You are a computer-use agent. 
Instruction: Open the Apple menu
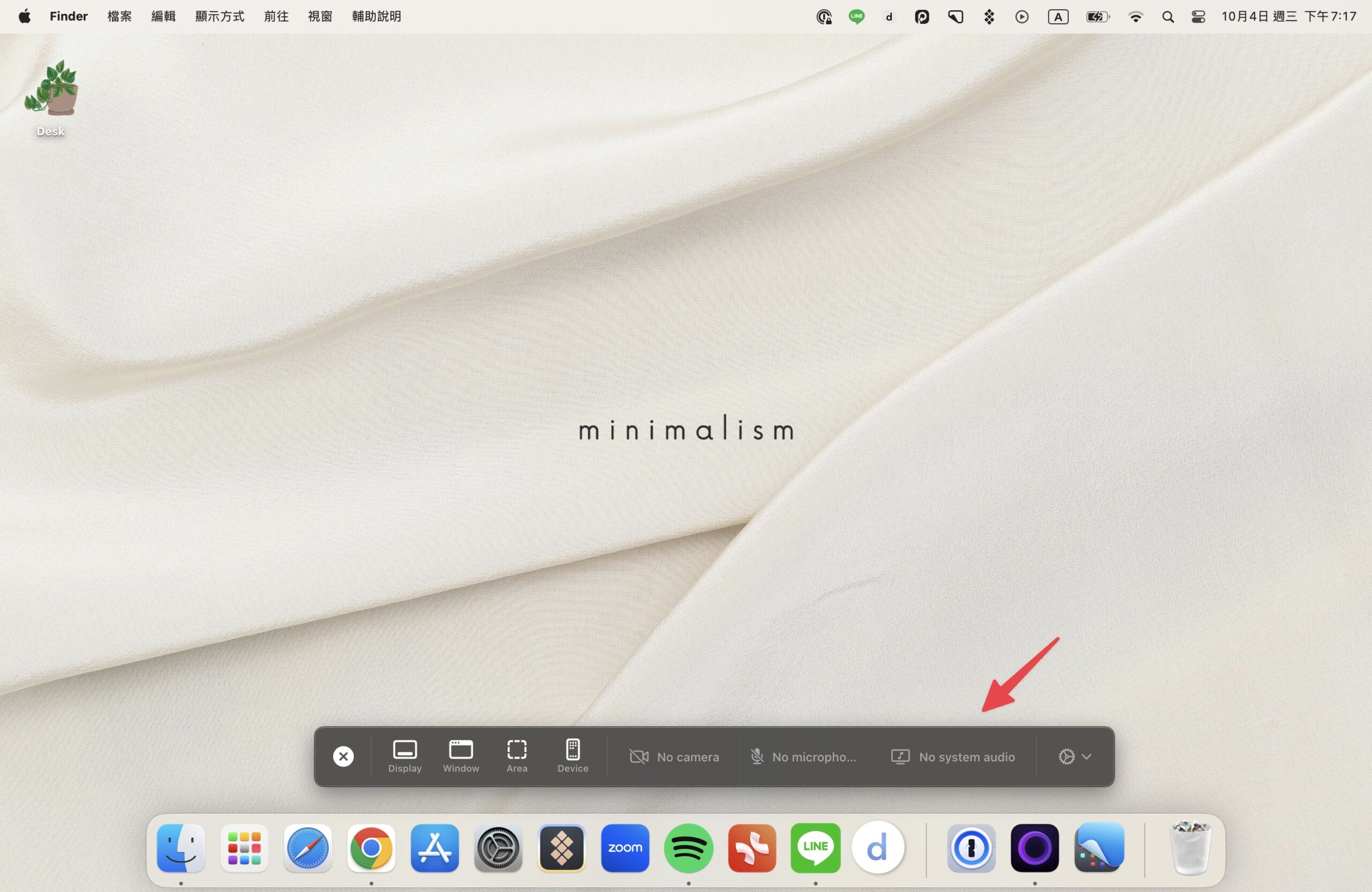24,16
